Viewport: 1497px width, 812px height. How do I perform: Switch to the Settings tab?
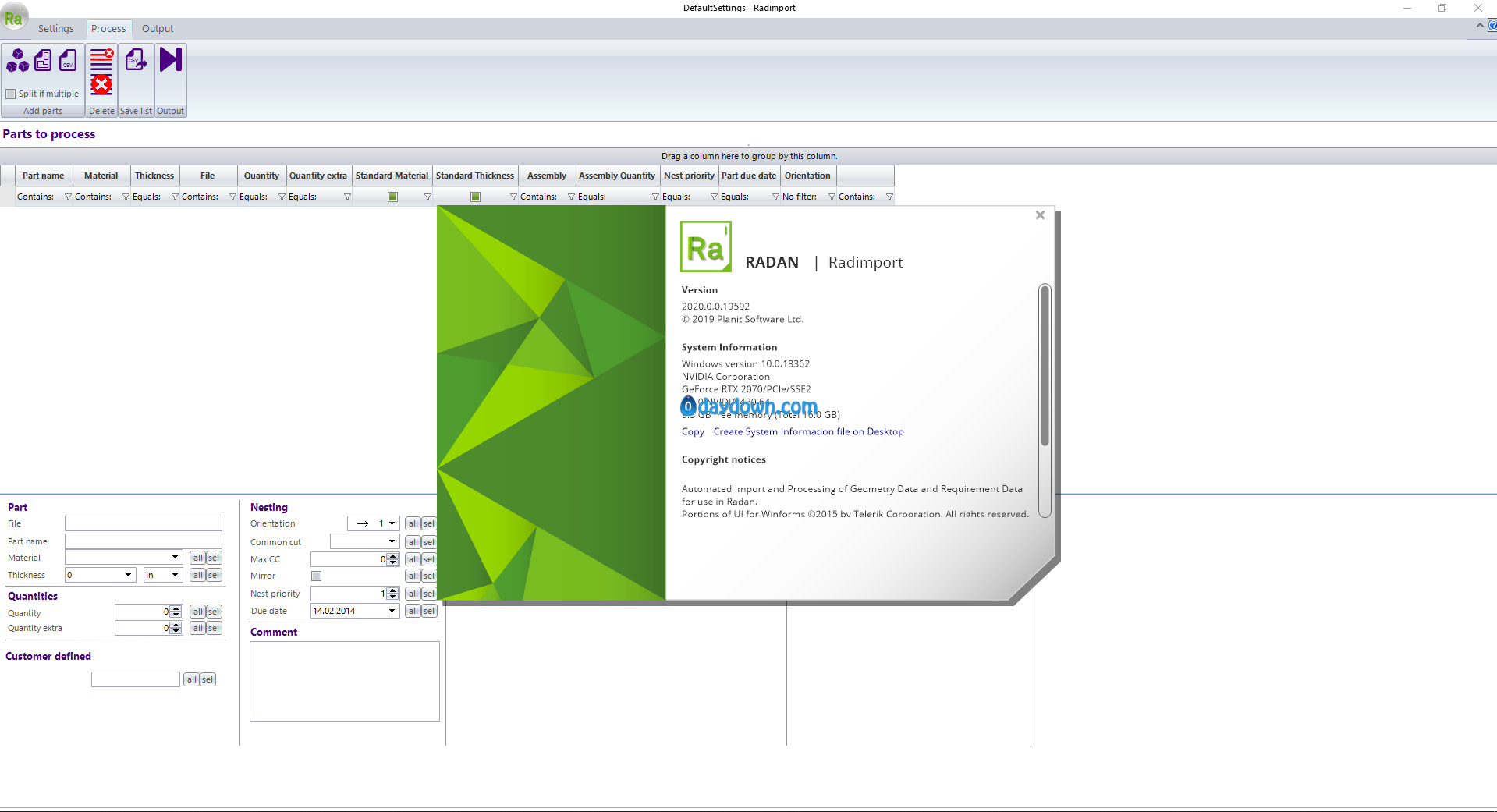click(56, 29)
